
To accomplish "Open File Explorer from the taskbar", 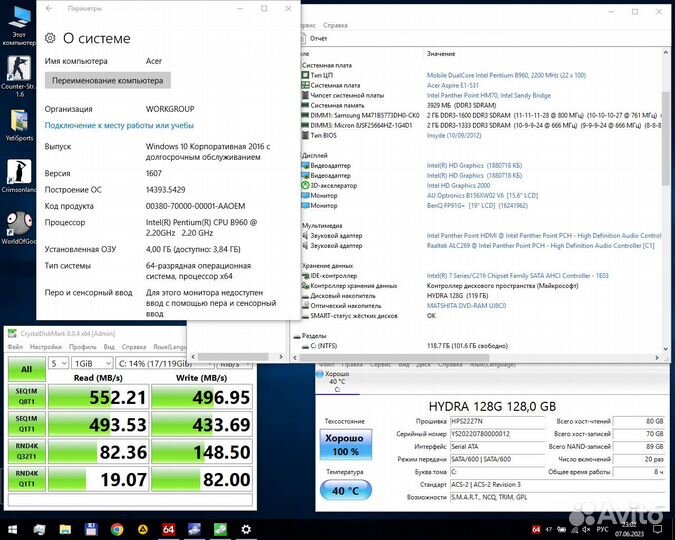I will [x=65, y=529].
